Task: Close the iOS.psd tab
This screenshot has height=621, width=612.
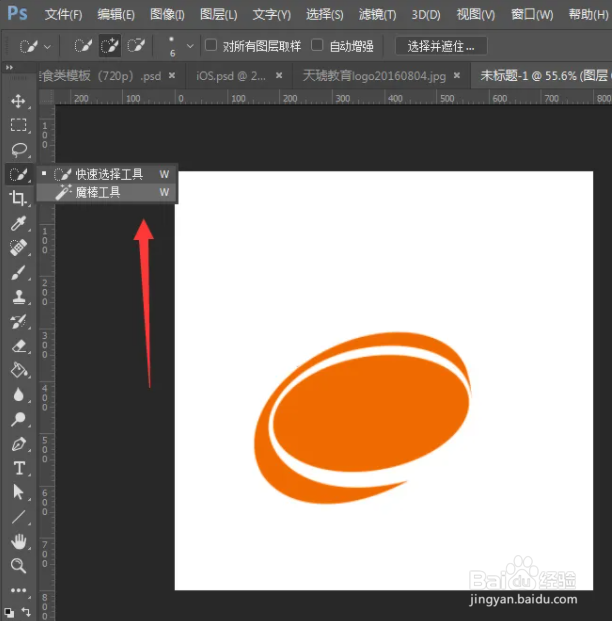Action: pyautogui.click(x=279, y=75)
